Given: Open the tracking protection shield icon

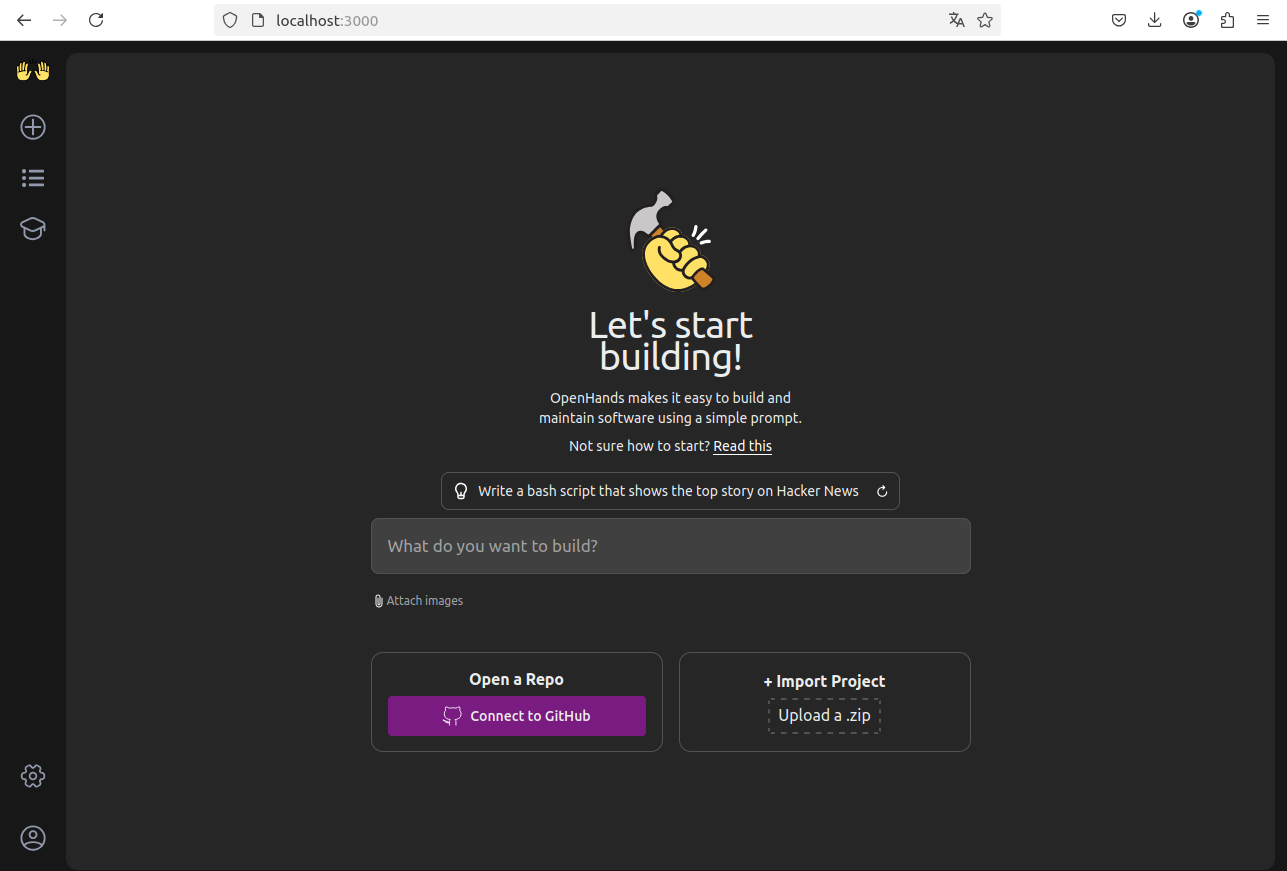Looking at the screenshot, I should (230, 19).
